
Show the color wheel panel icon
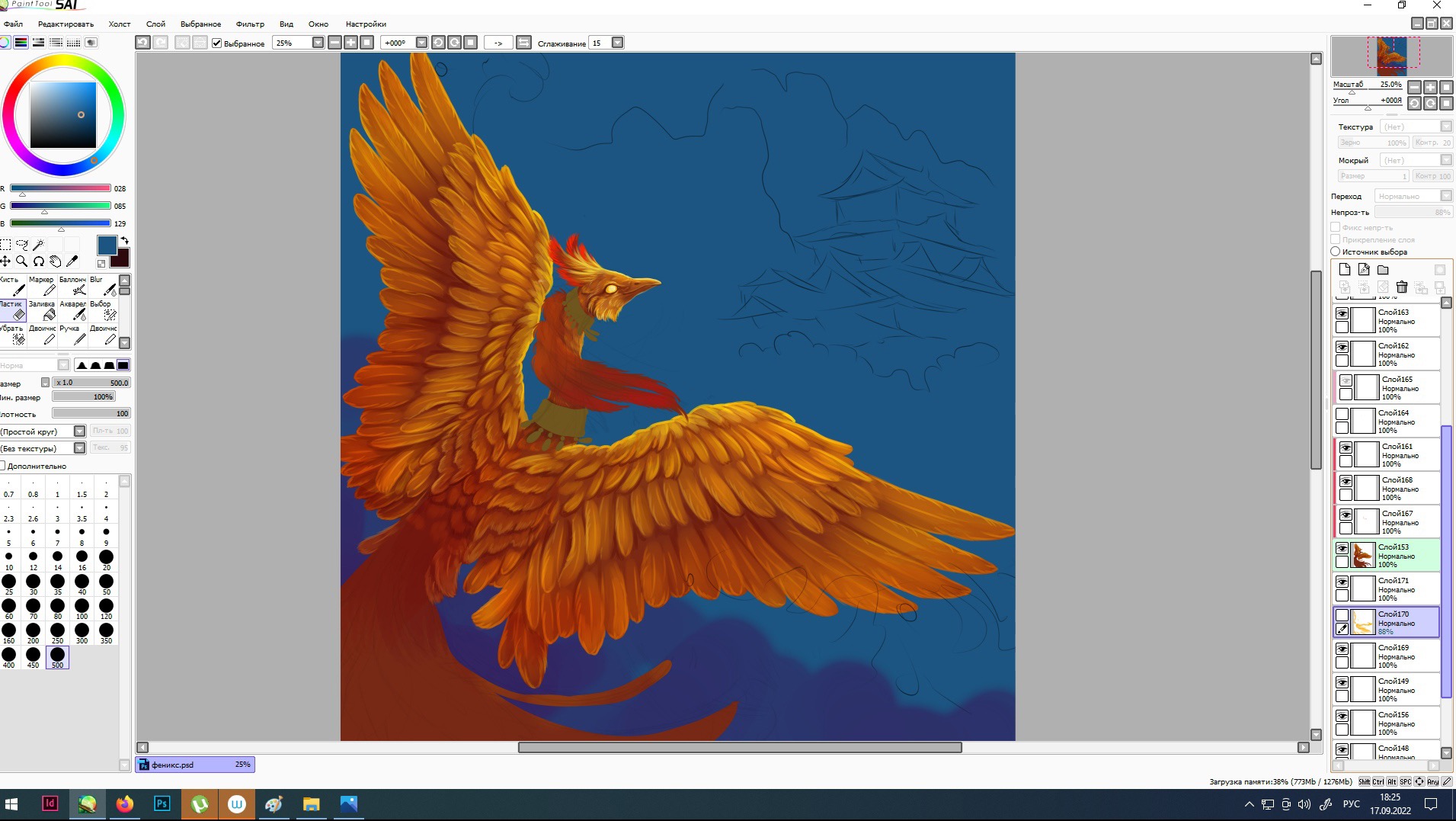[5, 43]
